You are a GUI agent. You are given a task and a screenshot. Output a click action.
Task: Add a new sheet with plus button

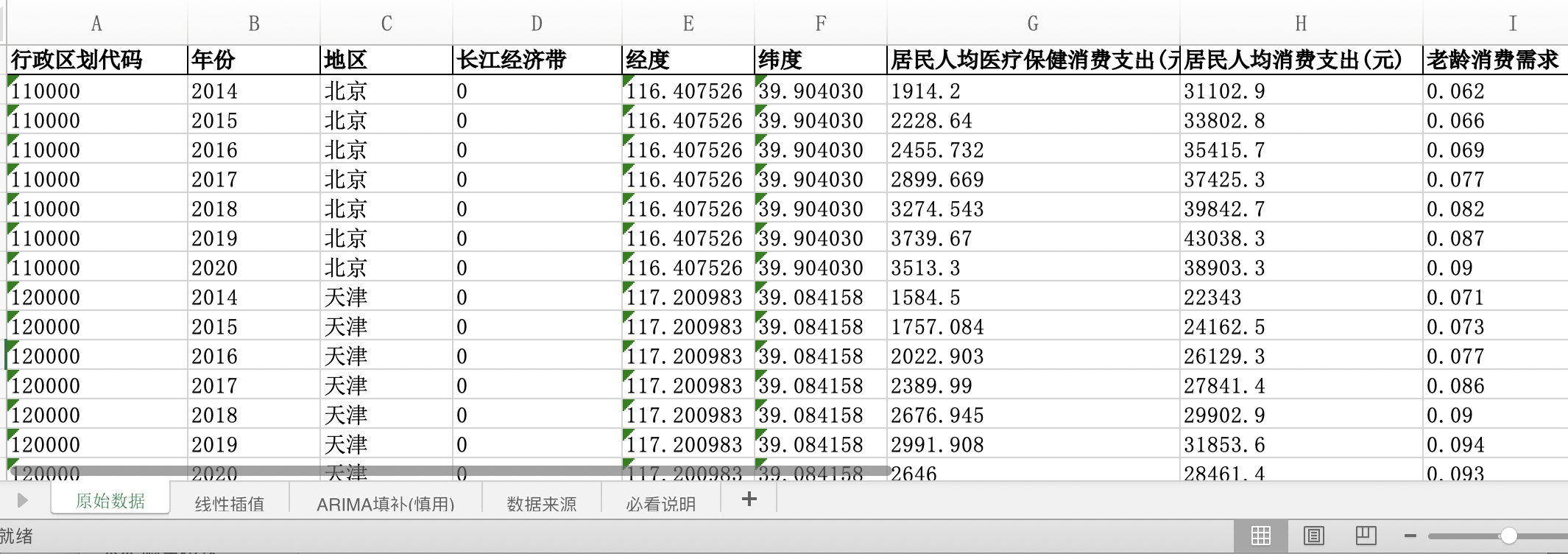(x=749, y=499)
